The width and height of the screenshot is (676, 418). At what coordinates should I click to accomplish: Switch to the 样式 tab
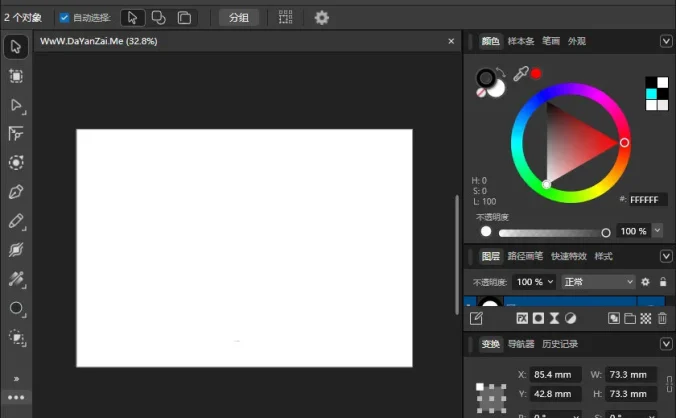click(x=603, y=256)
